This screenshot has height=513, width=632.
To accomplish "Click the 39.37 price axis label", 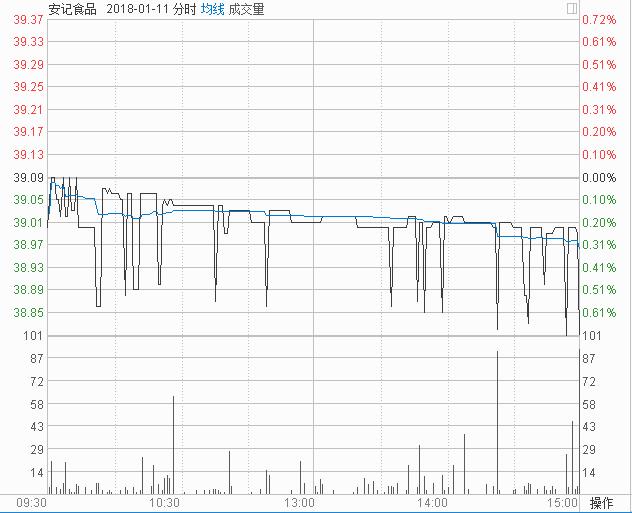I will (x=28, y=19).
